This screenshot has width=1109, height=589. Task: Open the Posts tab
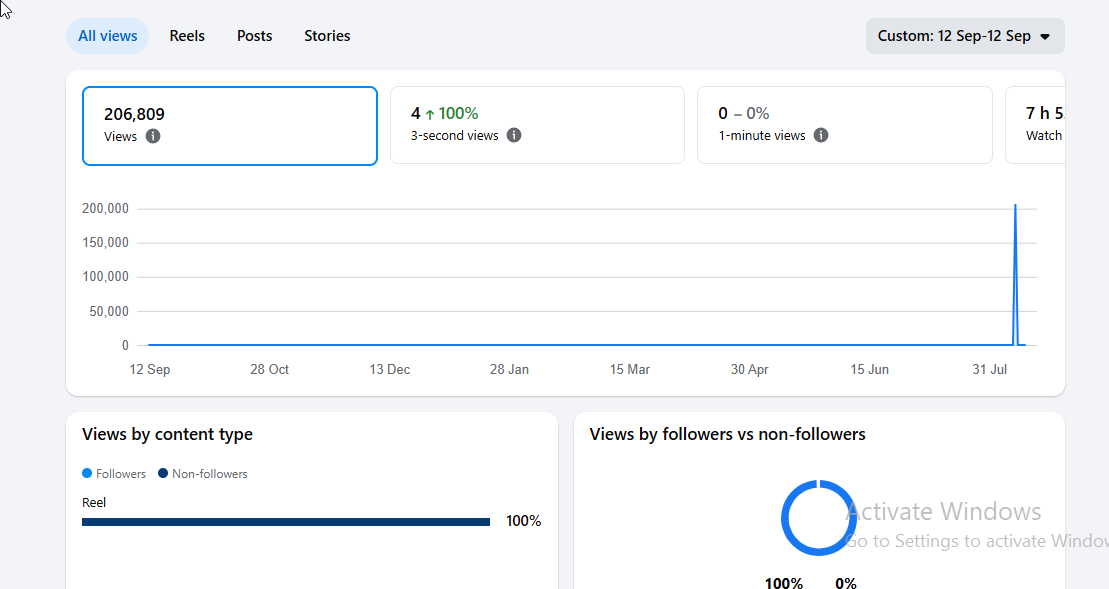[x=255, y=36]
